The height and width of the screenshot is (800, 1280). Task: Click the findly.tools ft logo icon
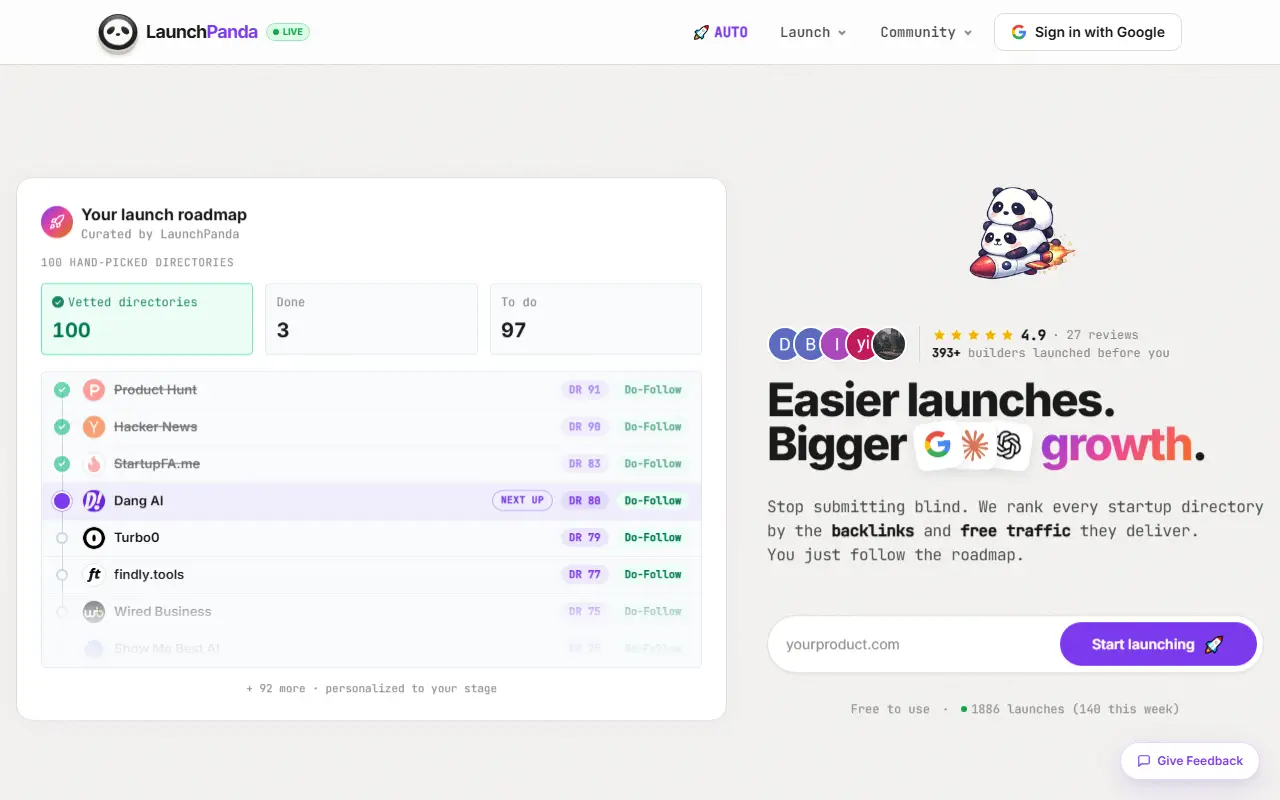(x=93, y=575)
